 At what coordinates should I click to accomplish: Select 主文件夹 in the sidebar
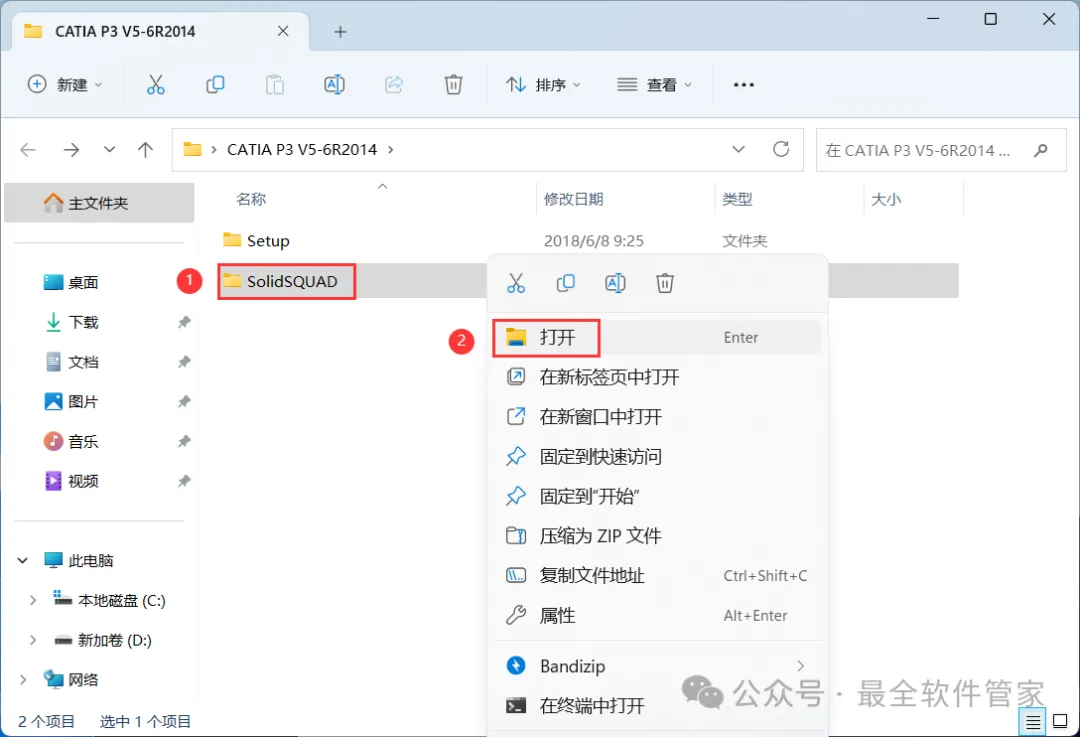point(99,203)
